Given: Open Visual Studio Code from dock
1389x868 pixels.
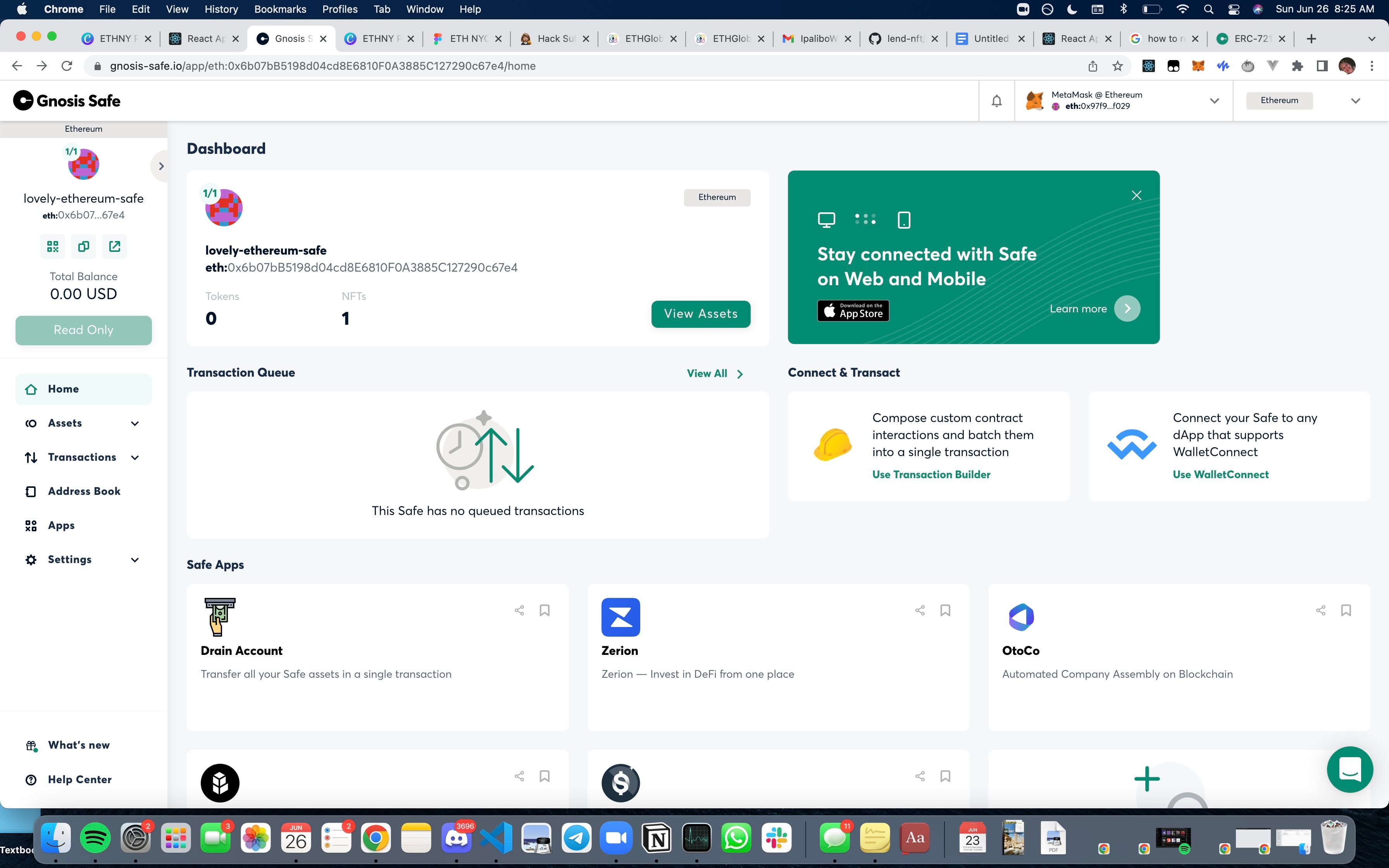Looking at the screenshot, I should pyautogui.click(x=496, y=839).
